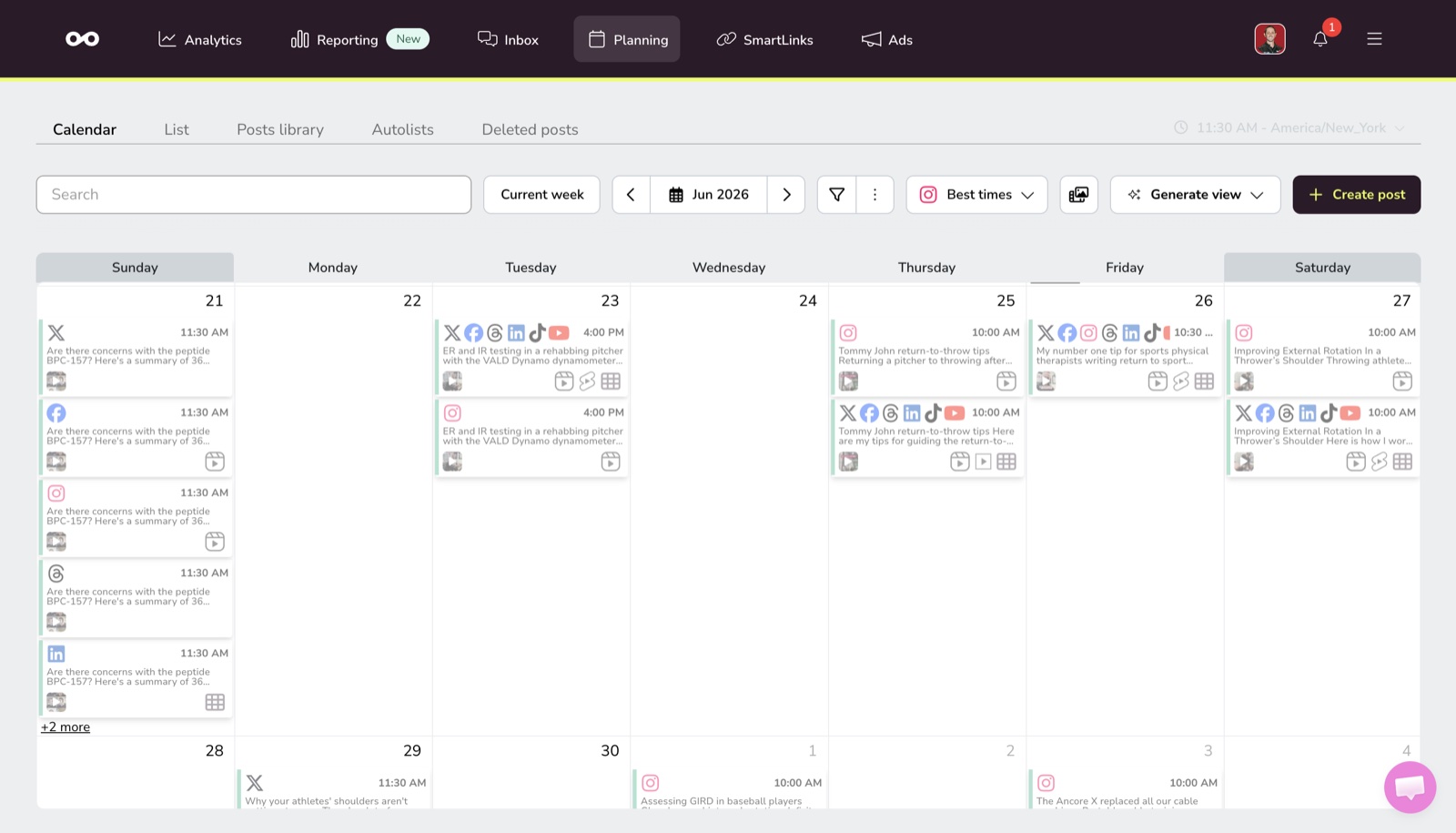The image size is (1456, 833).
Task: Click LinkedIn icon on Sunday 21 post
Action: (56, 654)
